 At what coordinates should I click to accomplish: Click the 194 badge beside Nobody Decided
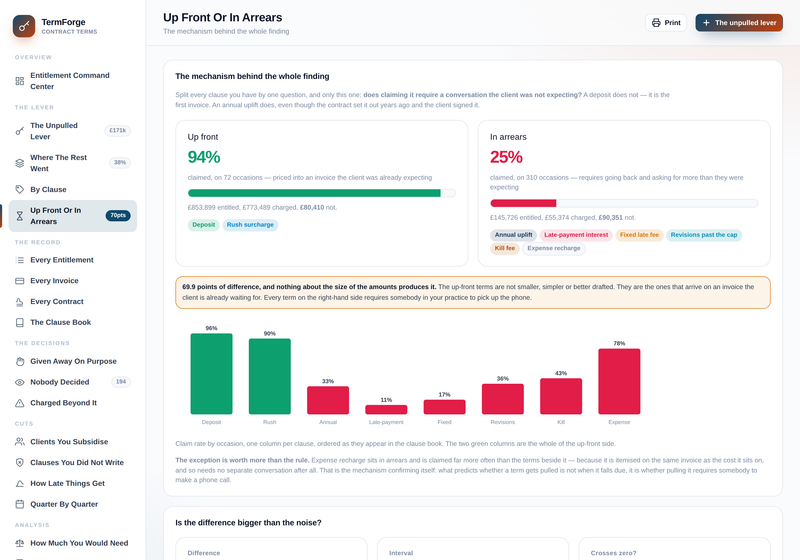pos(121,382)
